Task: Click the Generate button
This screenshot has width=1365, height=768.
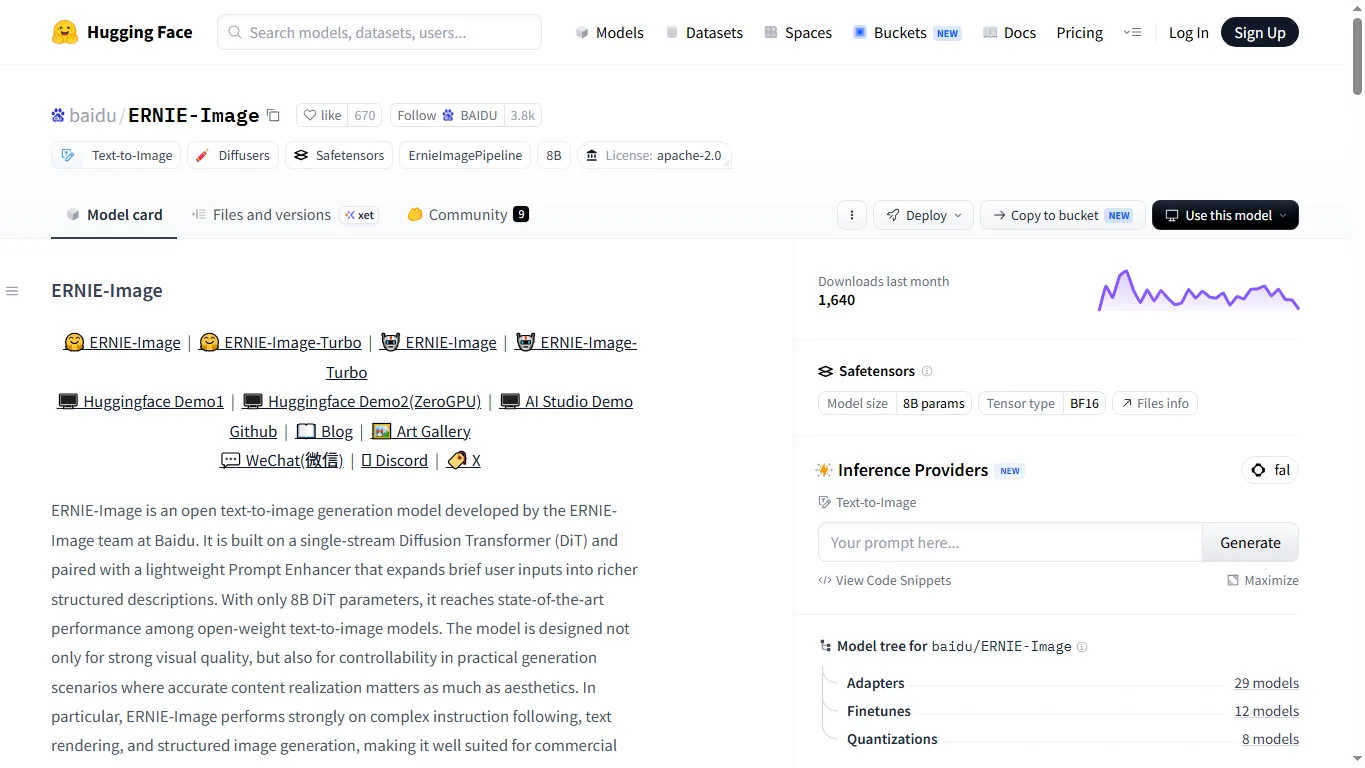Action: pos(1250,542)
